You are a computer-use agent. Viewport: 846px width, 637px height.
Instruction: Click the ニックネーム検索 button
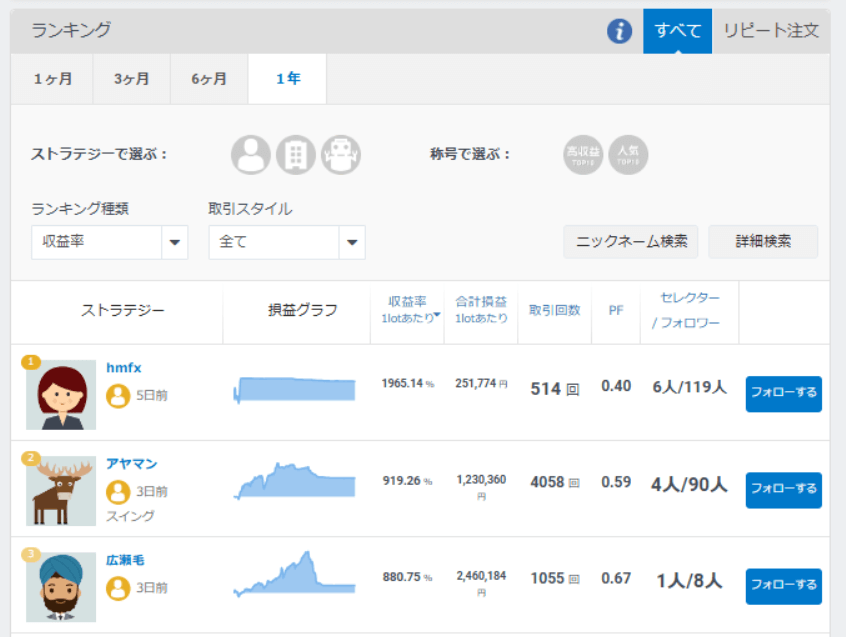[630, 242]
